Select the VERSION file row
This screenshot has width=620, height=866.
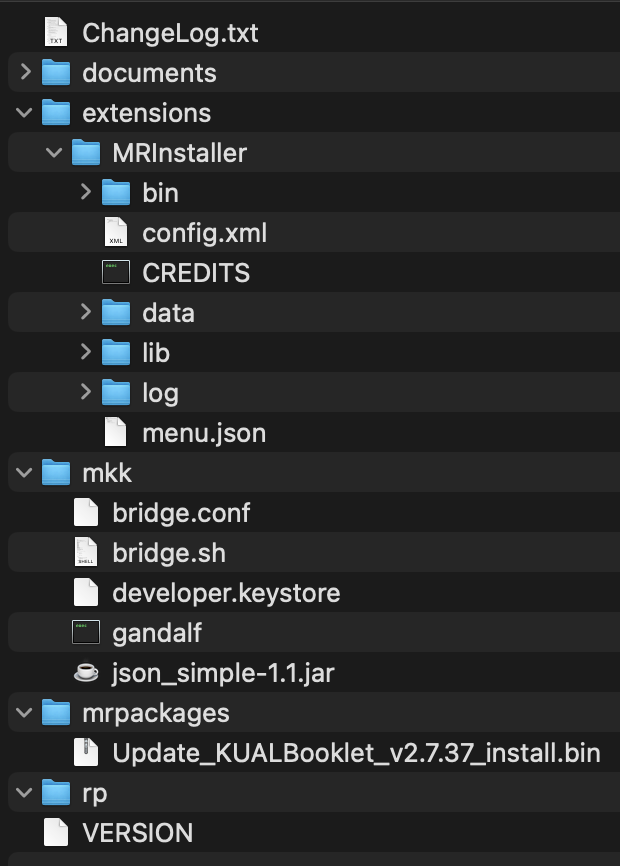click(x=138, y=833)
